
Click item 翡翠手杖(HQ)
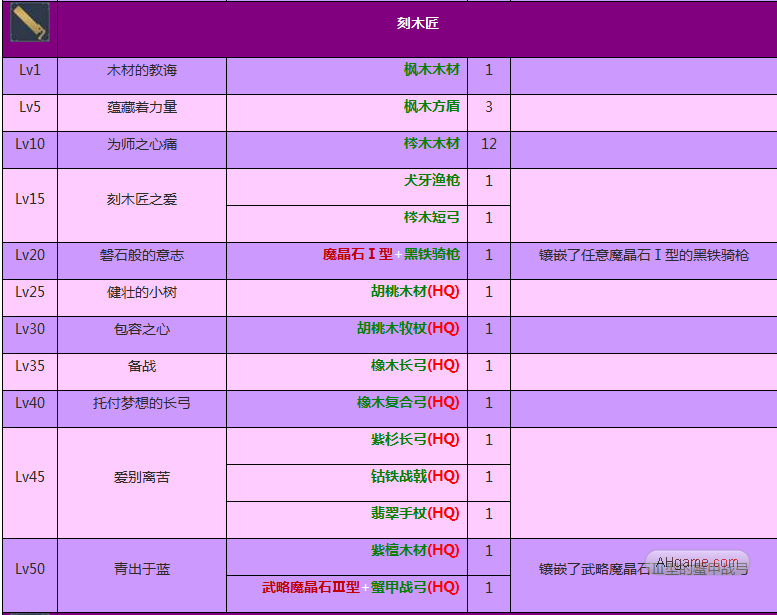click(415, 513)
